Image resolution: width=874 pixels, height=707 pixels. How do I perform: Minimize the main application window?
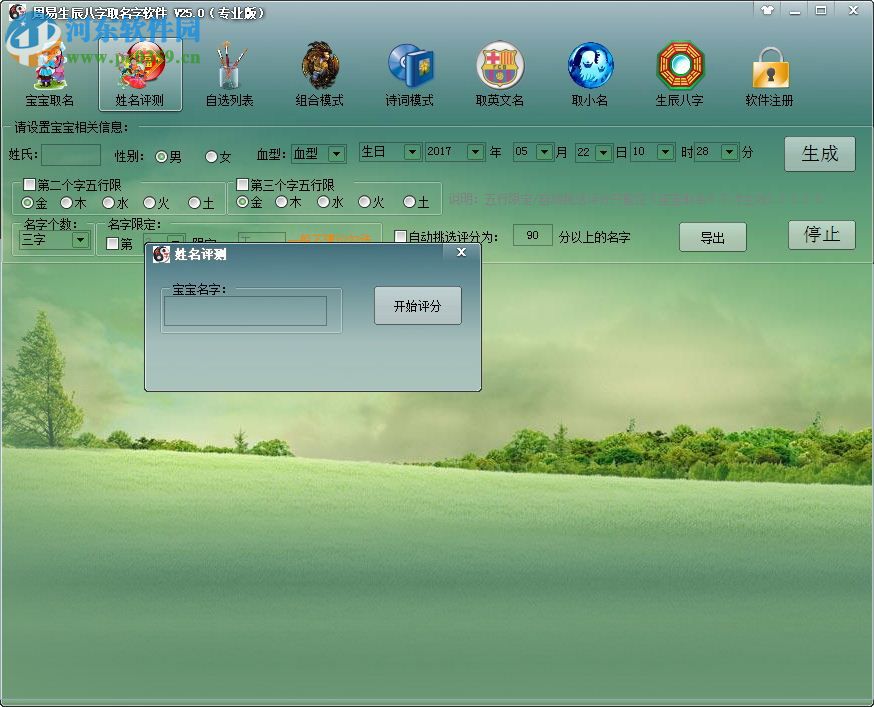pyautogui.click(x=795, y=10)
